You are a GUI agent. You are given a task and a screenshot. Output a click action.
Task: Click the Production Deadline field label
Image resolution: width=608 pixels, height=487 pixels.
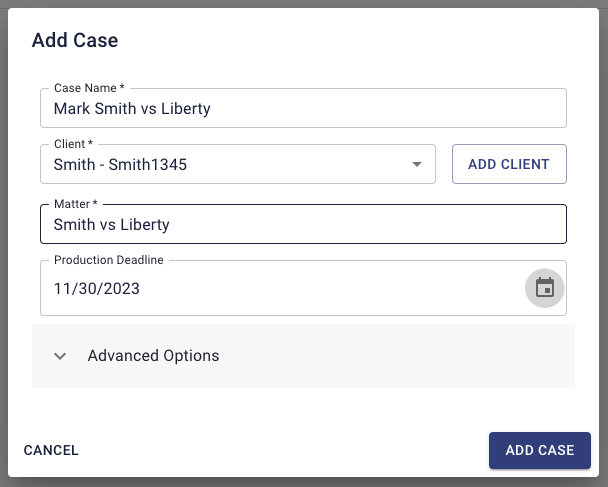pyautogui.click(x=108, y=260)
